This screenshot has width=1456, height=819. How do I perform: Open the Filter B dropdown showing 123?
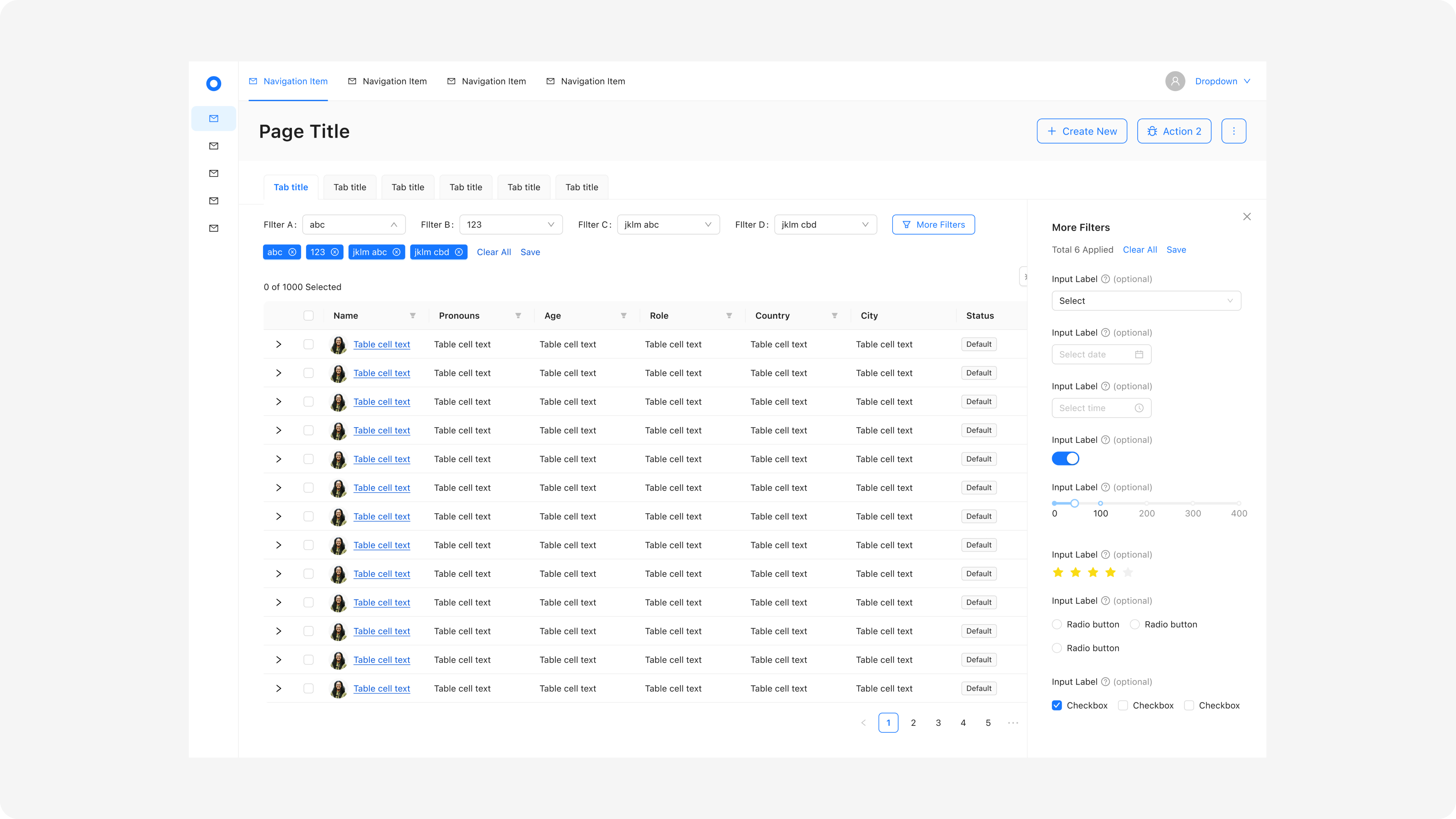coord(511,225)
